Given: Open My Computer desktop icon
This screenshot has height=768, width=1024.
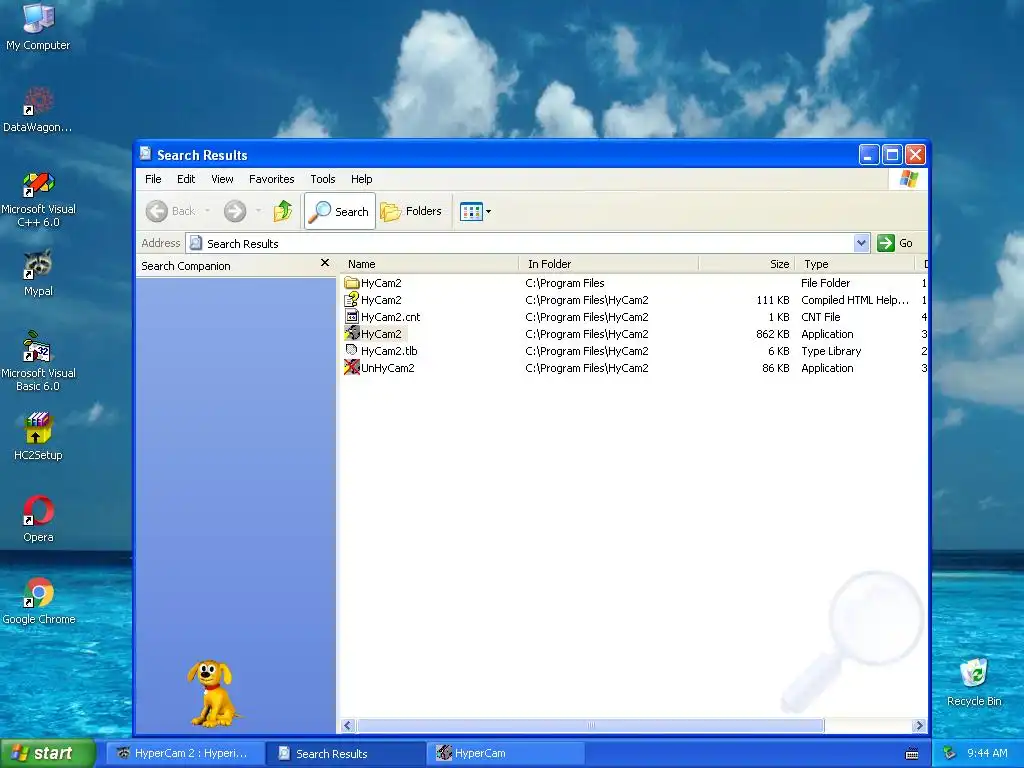Looking at the screenshot, I should pyautogui.click(x=38, y=26).
